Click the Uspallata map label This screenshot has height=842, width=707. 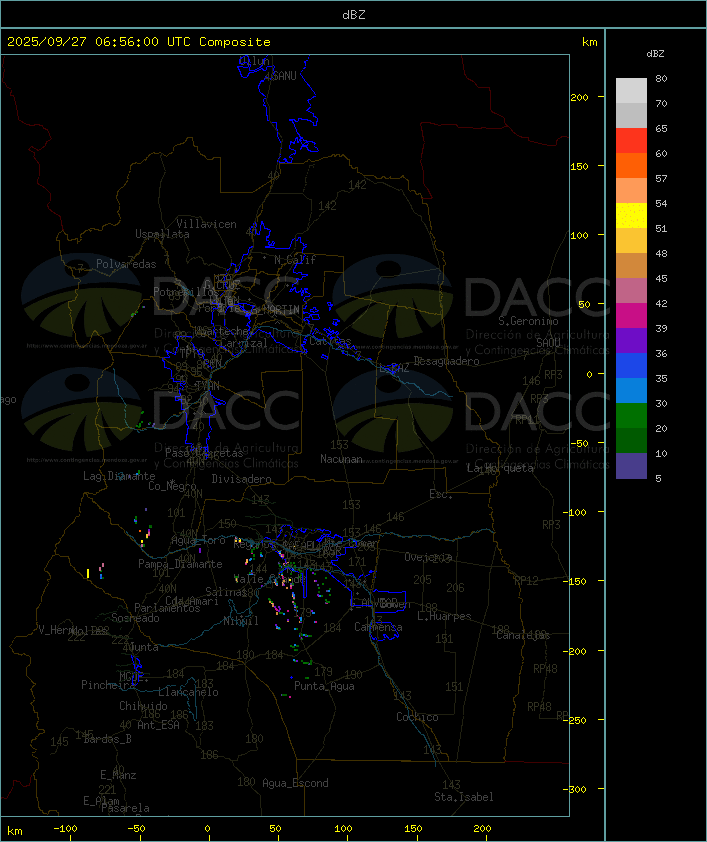click(162, 234)
